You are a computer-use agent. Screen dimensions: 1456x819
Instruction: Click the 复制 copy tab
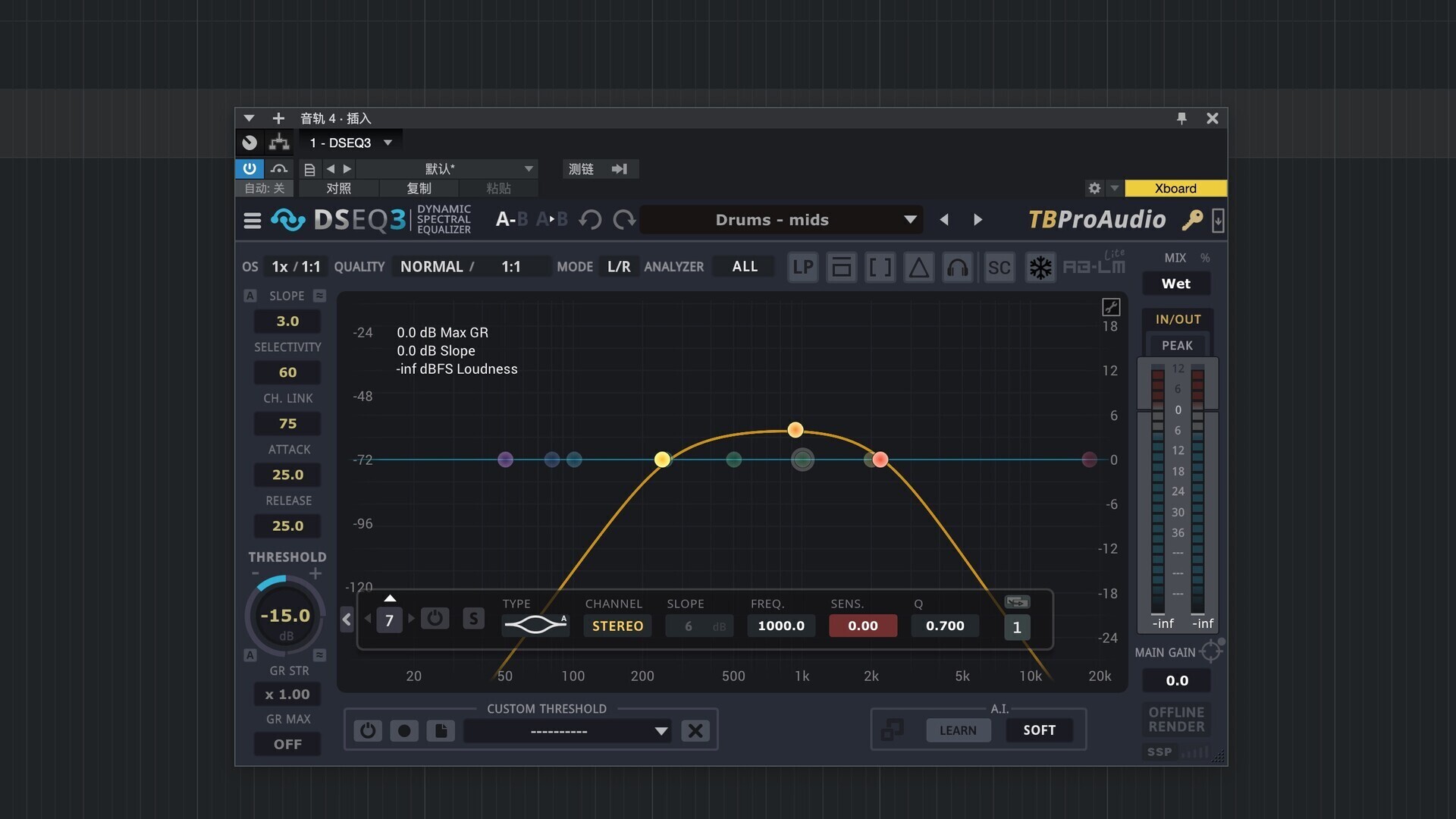tap(419, 188)
